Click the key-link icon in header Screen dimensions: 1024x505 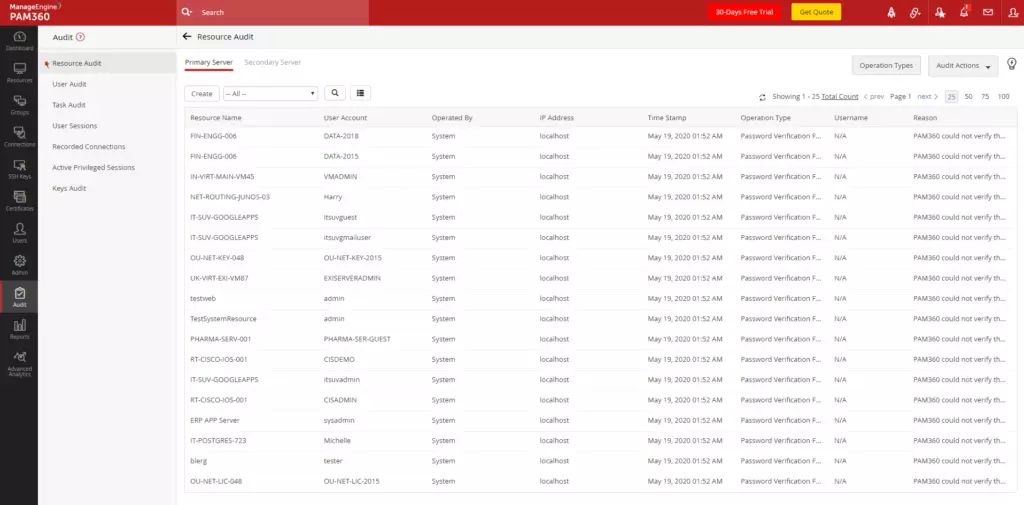915,12
